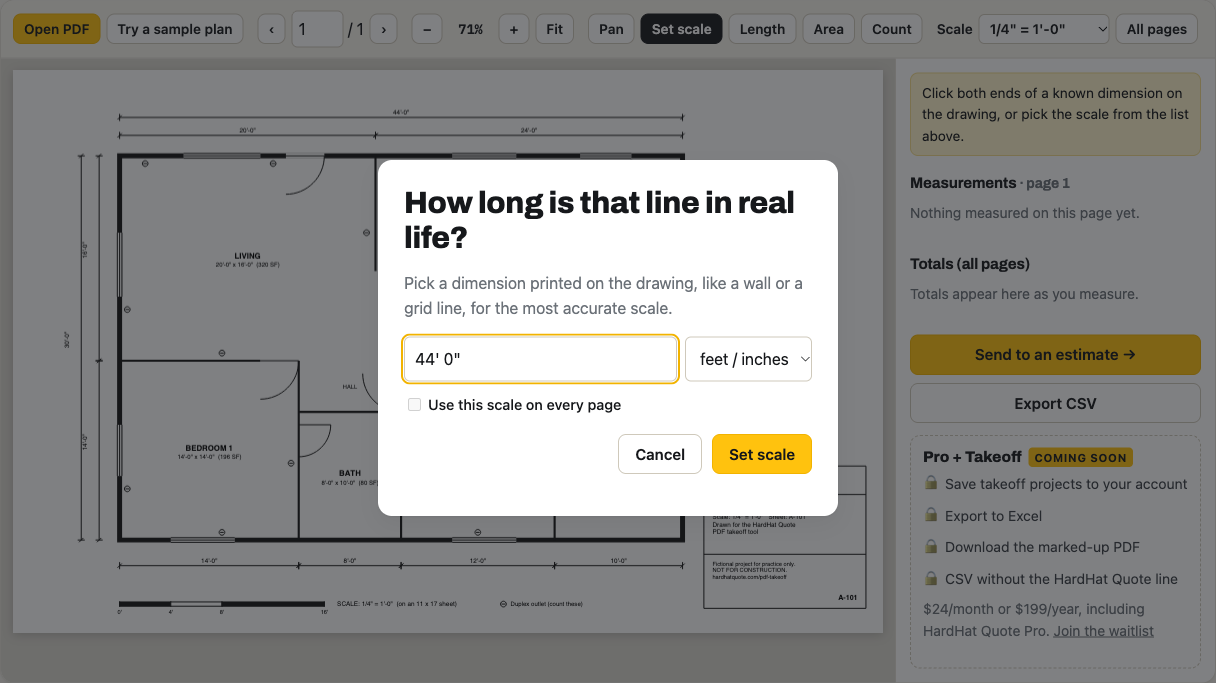Click the Measurements heading

tap(963, 183)
